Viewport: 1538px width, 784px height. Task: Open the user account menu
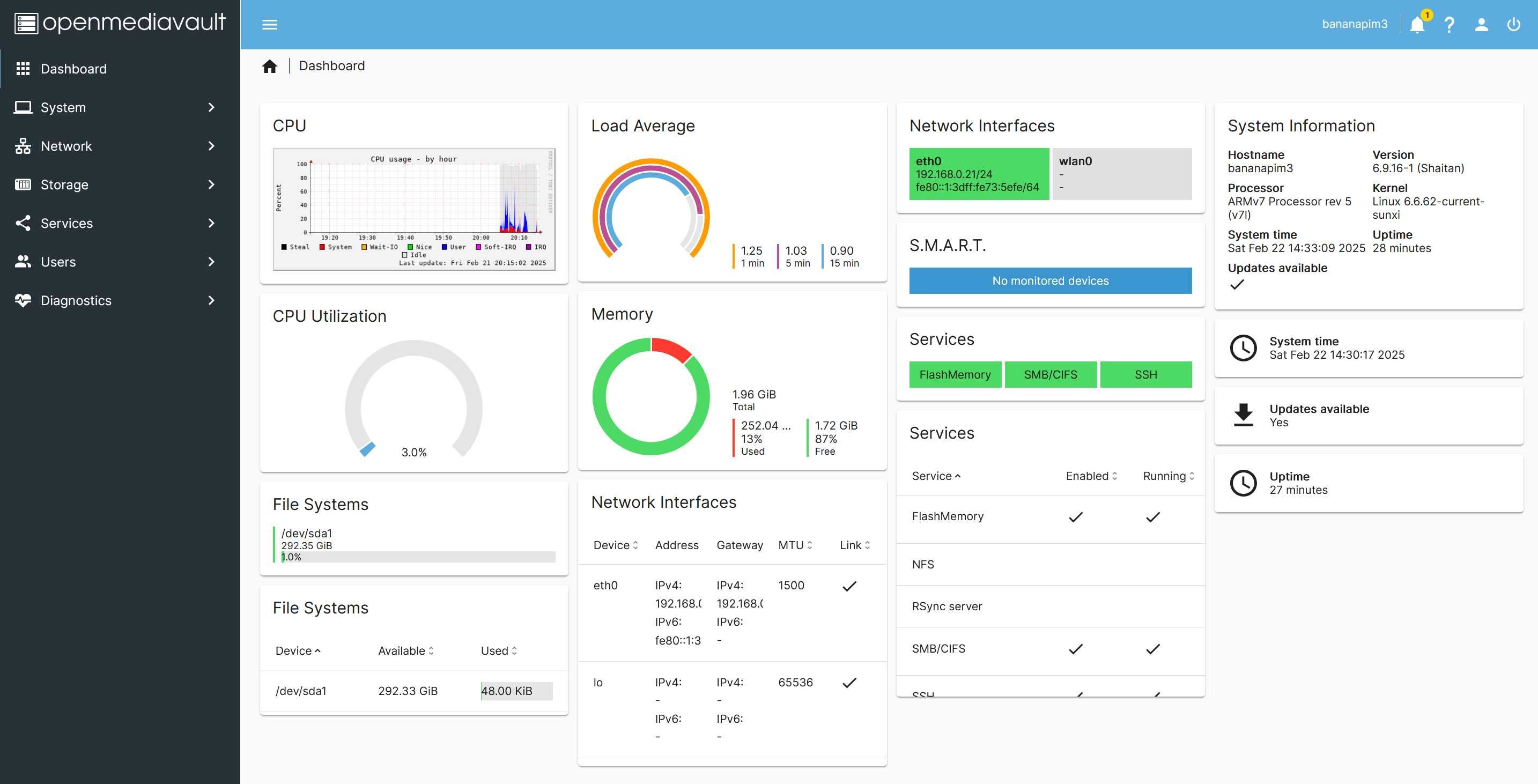1481,25
